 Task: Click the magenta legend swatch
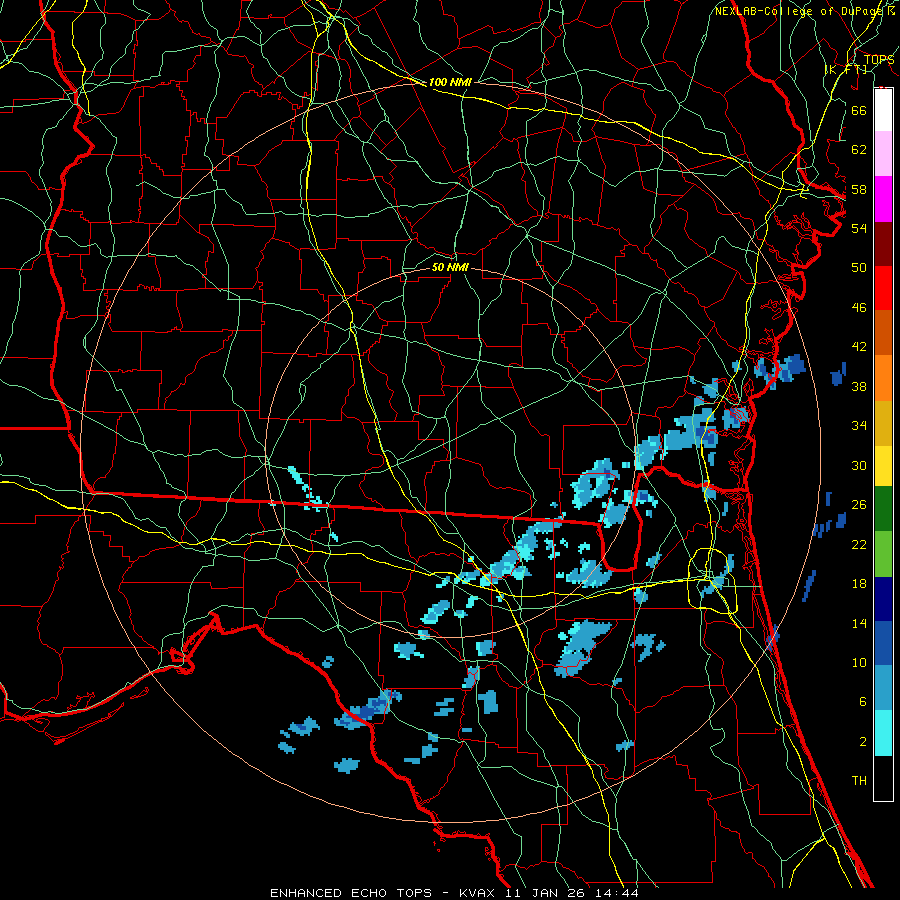pos(883,199)
